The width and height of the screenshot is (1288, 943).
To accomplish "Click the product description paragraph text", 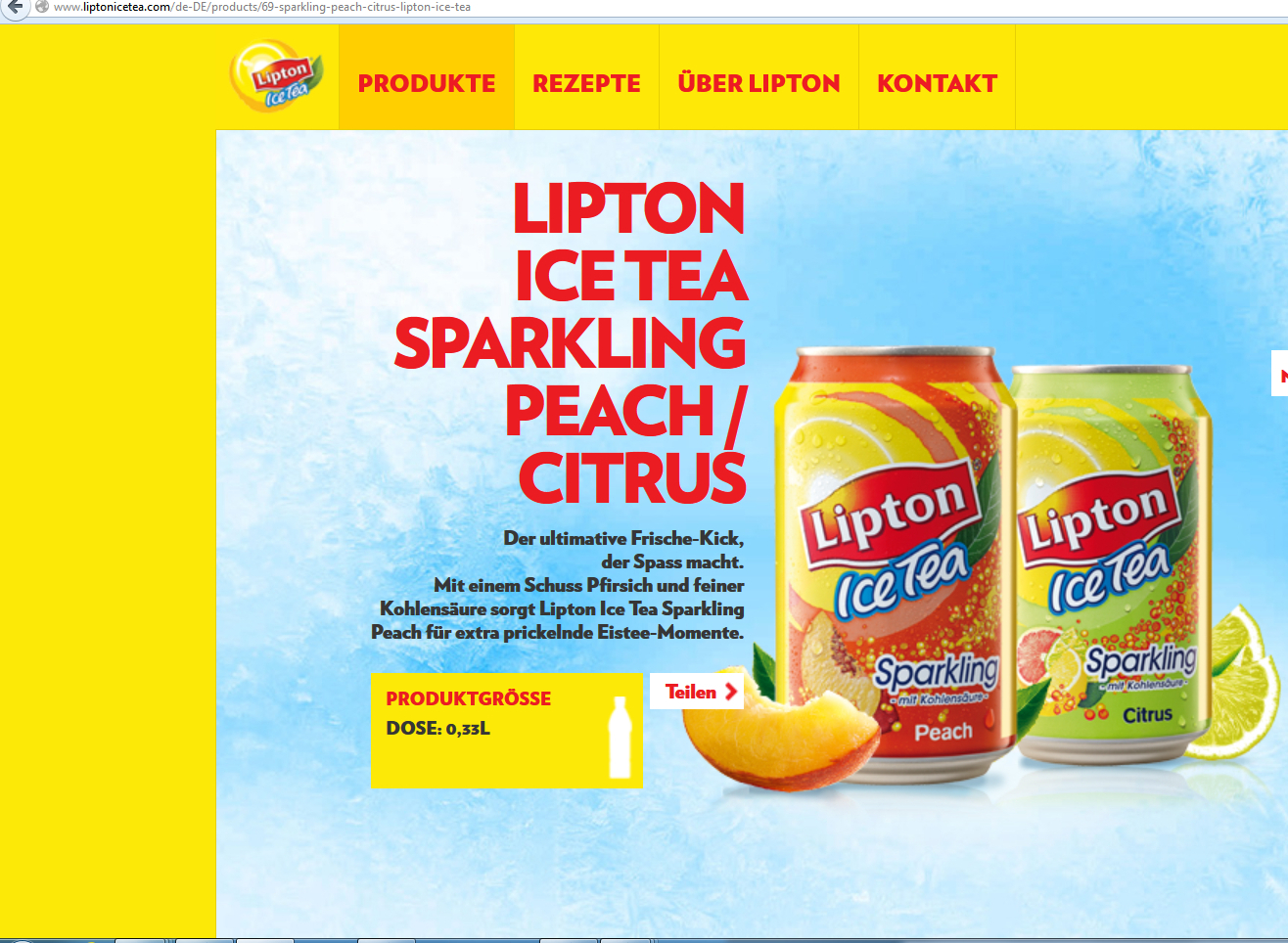I will pos(558,585).
